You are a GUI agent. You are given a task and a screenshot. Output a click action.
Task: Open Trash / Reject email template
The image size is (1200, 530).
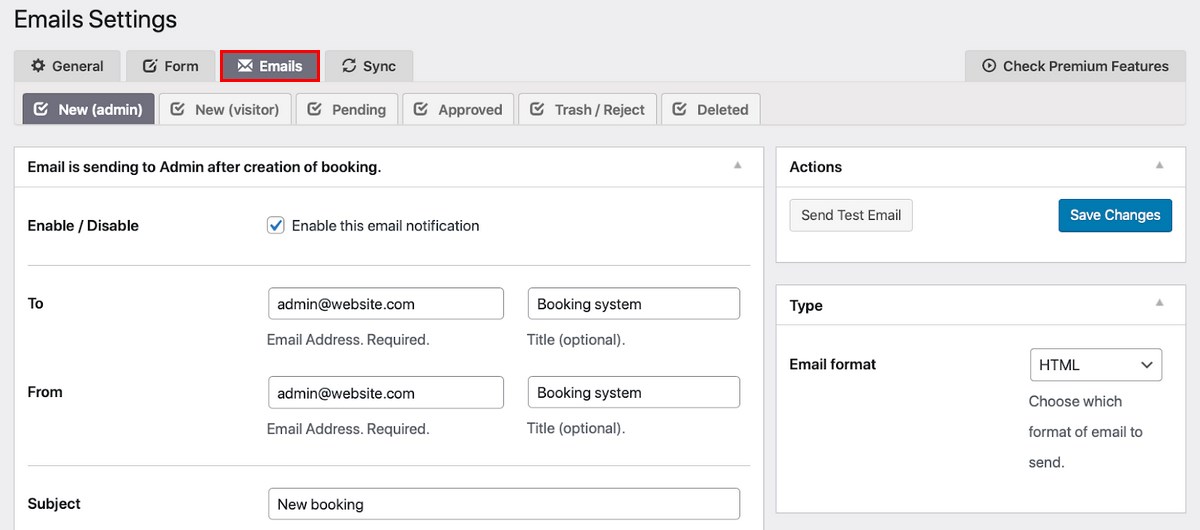click(588, 109)
